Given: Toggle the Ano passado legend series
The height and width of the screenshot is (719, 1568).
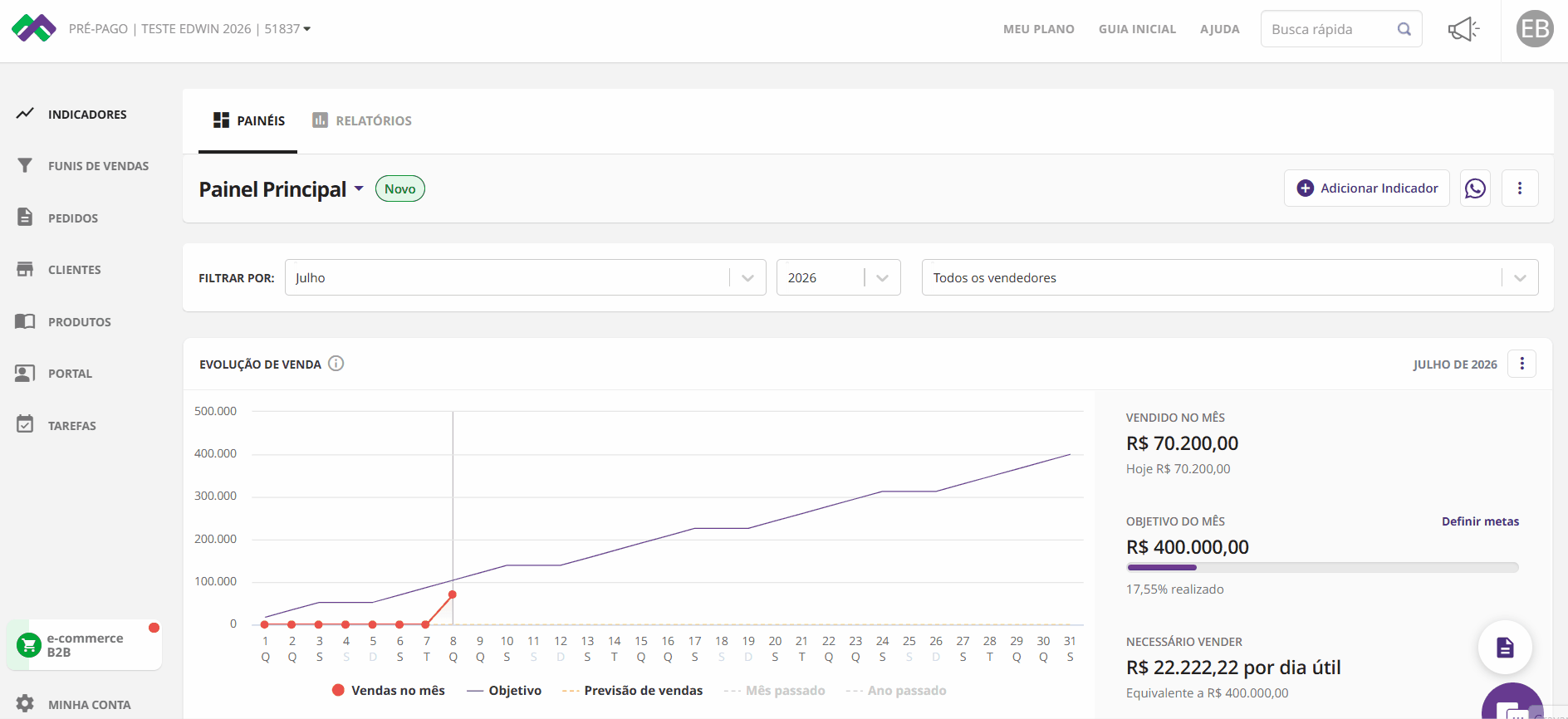Looking at the screenshot, I should tap(895, 691).
